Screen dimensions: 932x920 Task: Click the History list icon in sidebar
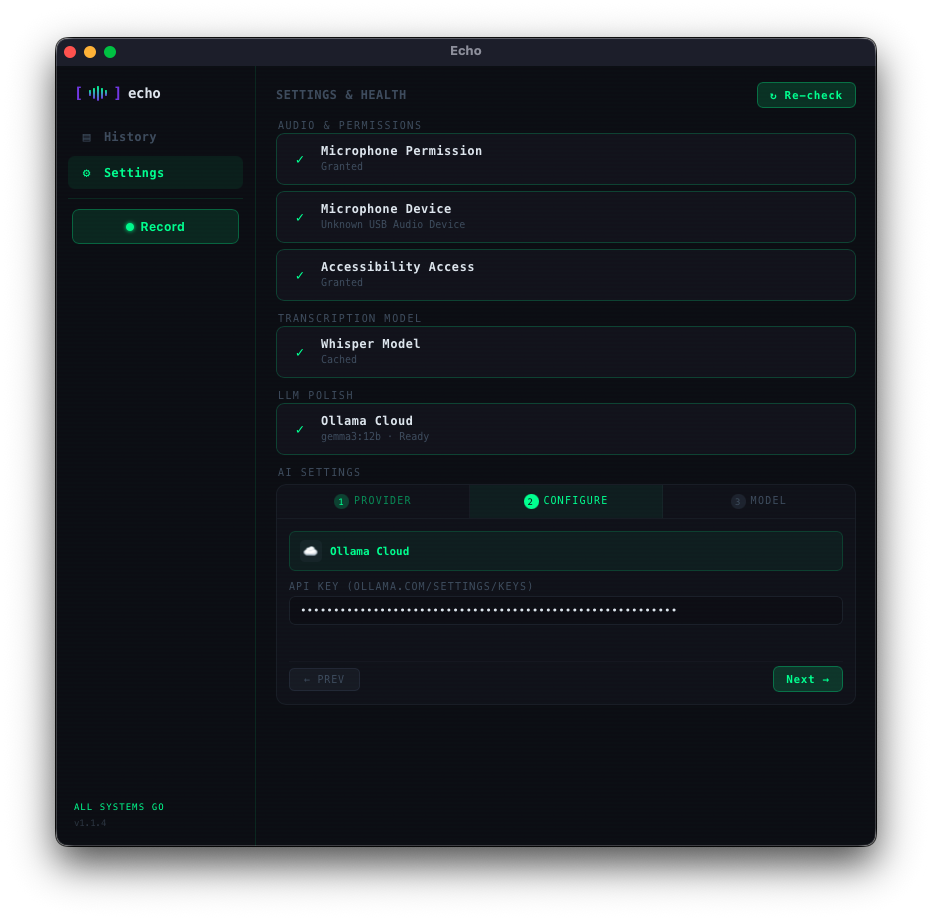click(x=87, y=137)
